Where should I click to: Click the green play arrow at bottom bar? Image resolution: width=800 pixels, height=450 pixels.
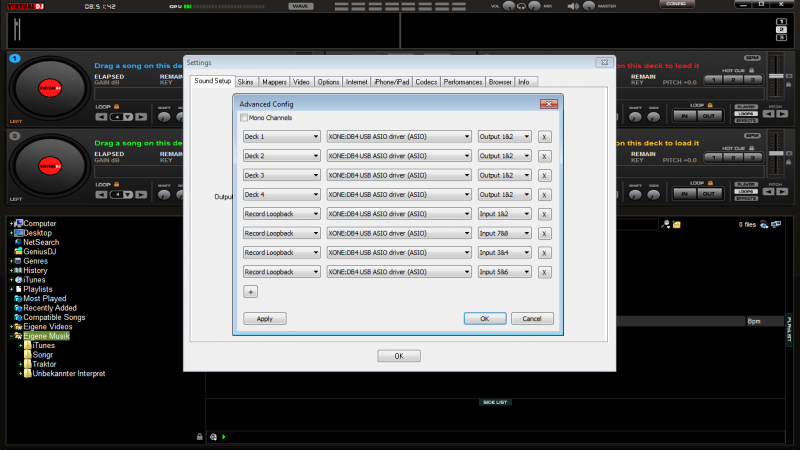tap(223, 437)
